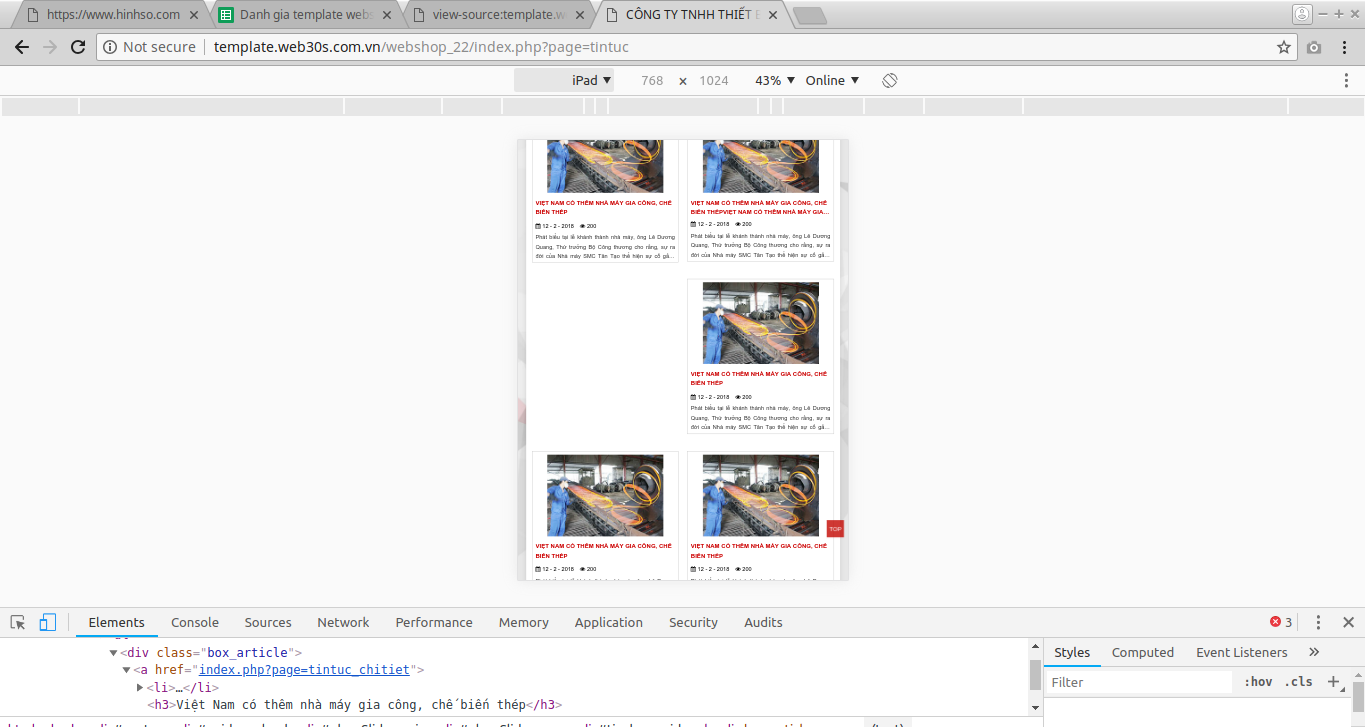
Task: Expand the collapsed li element node
Action: click(140, 687)
